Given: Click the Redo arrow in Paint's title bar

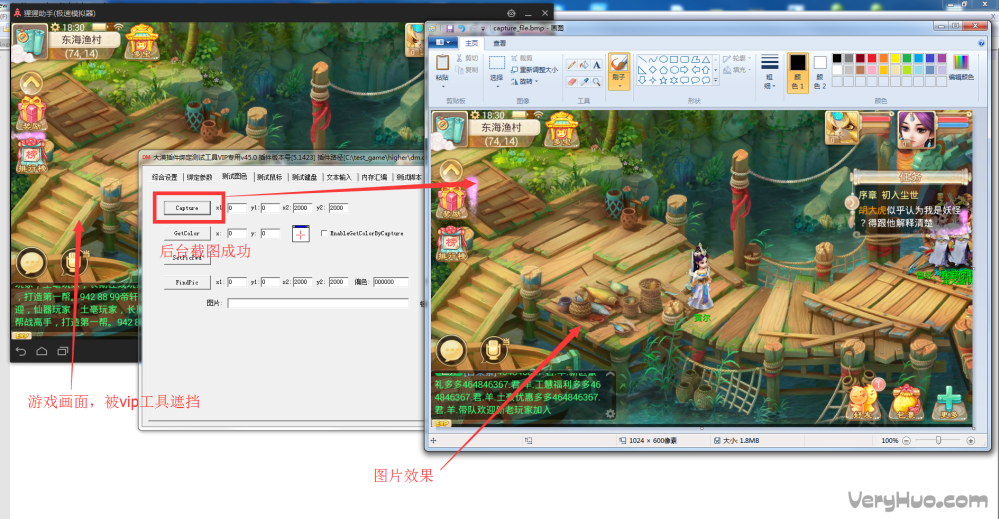Looking at the screenshot, I should (x=472, y=29).
